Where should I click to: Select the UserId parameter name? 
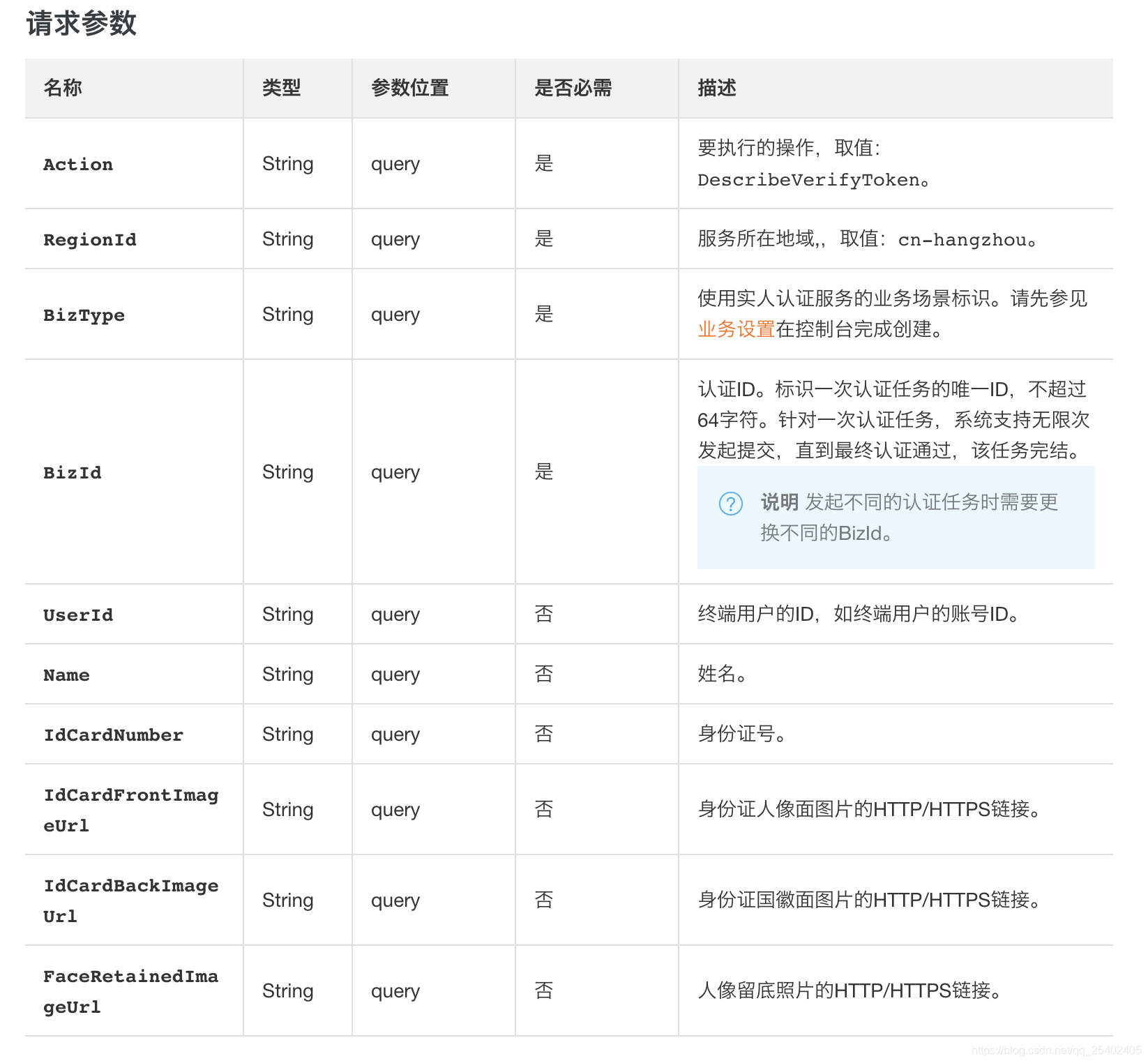coord(78,615)
